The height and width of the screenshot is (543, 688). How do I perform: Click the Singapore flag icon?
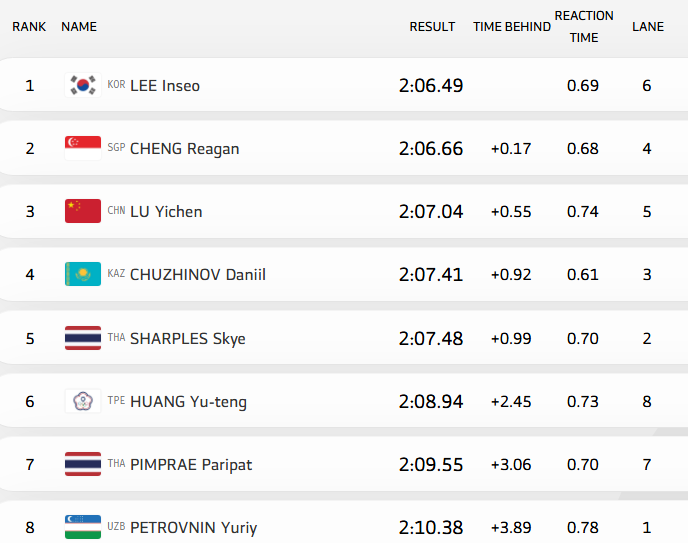tap(83, 148)
